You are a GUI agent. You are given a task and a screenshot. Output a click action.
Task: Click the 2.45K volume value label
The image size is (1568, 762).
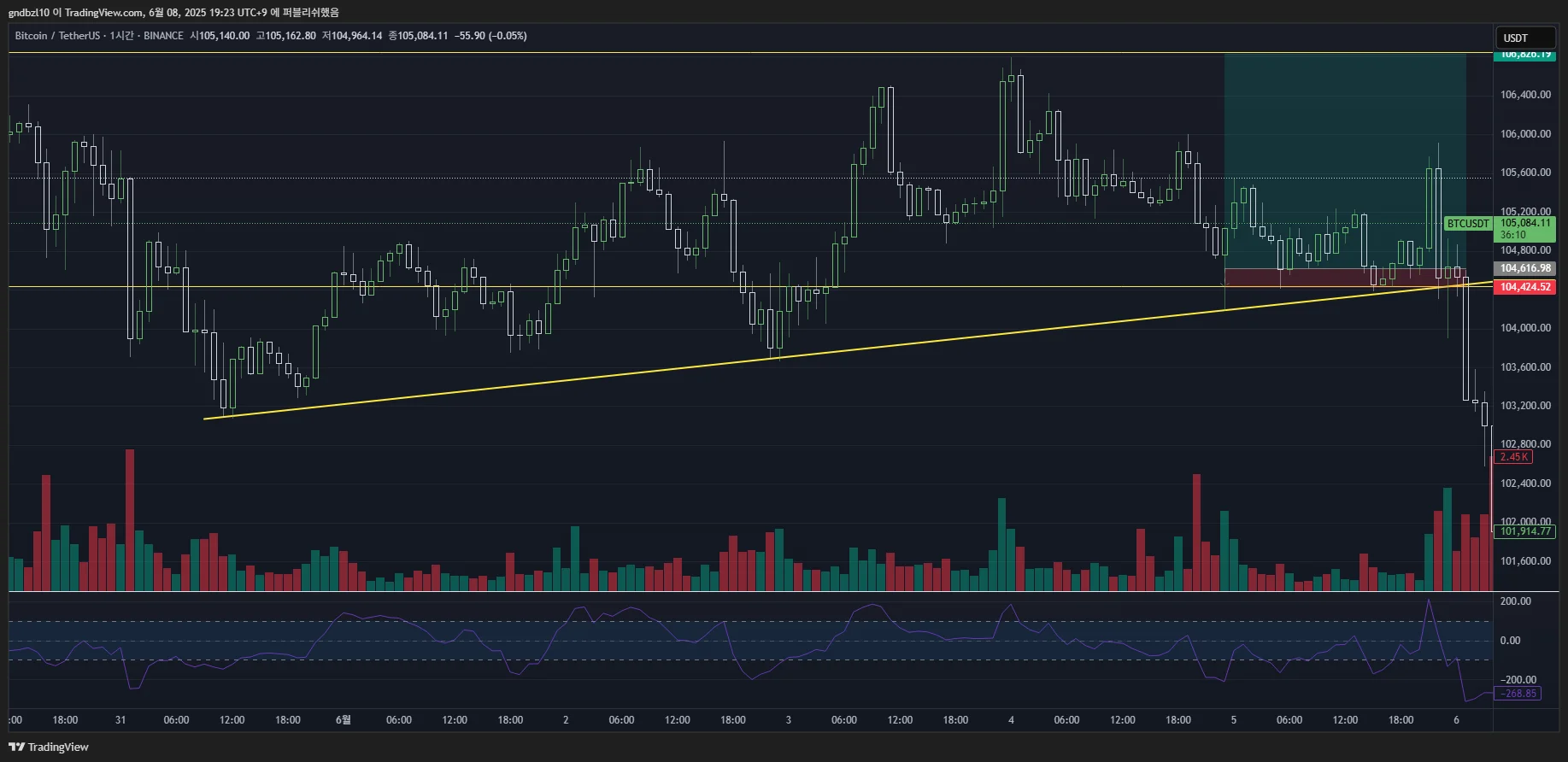pos(1512,457)
